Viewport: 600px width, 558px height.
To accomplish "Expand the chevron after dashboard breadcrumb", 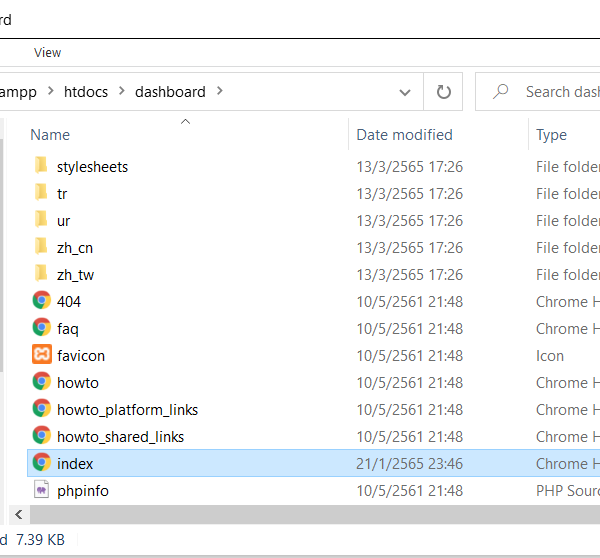I will (x=220, y=92).
